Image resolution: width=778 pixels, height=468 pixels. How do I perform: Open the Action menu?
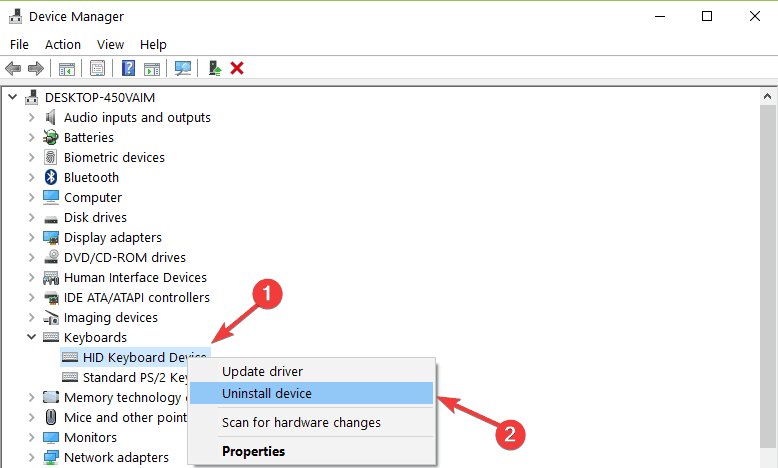63,45
